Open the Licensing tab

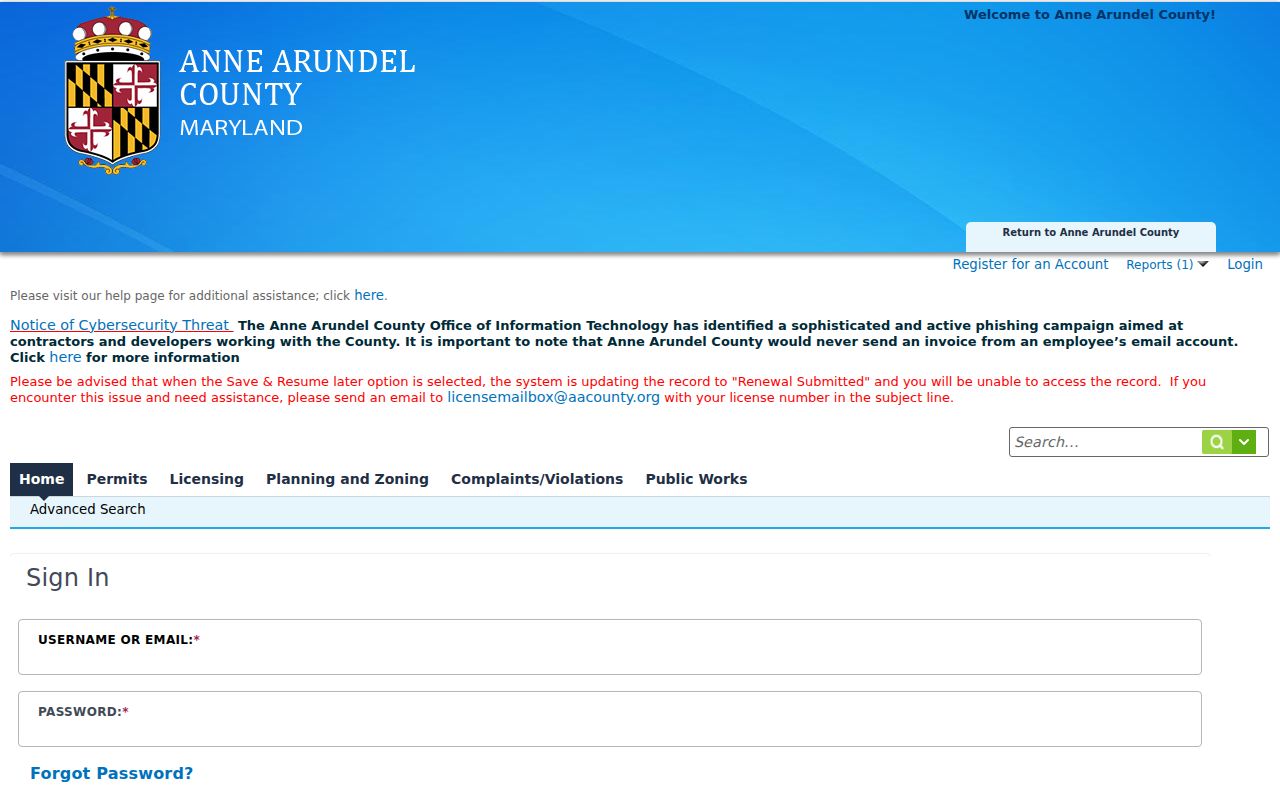pyautogui.click(x=207, y=479)
